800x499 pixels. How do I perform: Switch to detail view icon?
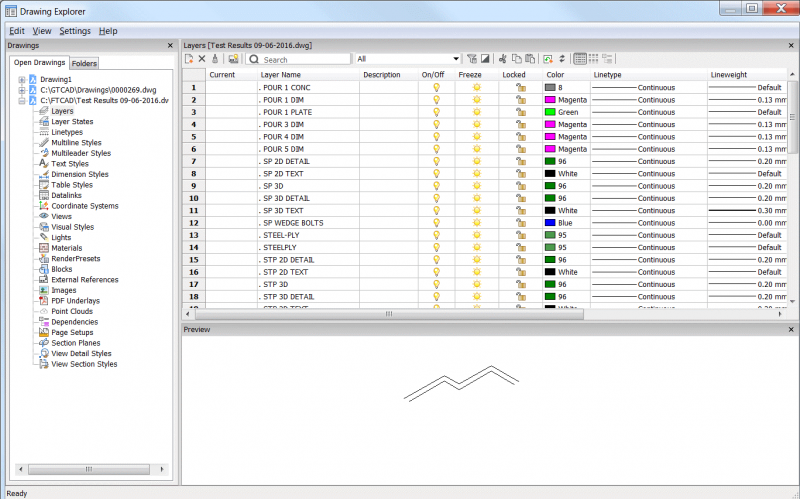point(580,59)
